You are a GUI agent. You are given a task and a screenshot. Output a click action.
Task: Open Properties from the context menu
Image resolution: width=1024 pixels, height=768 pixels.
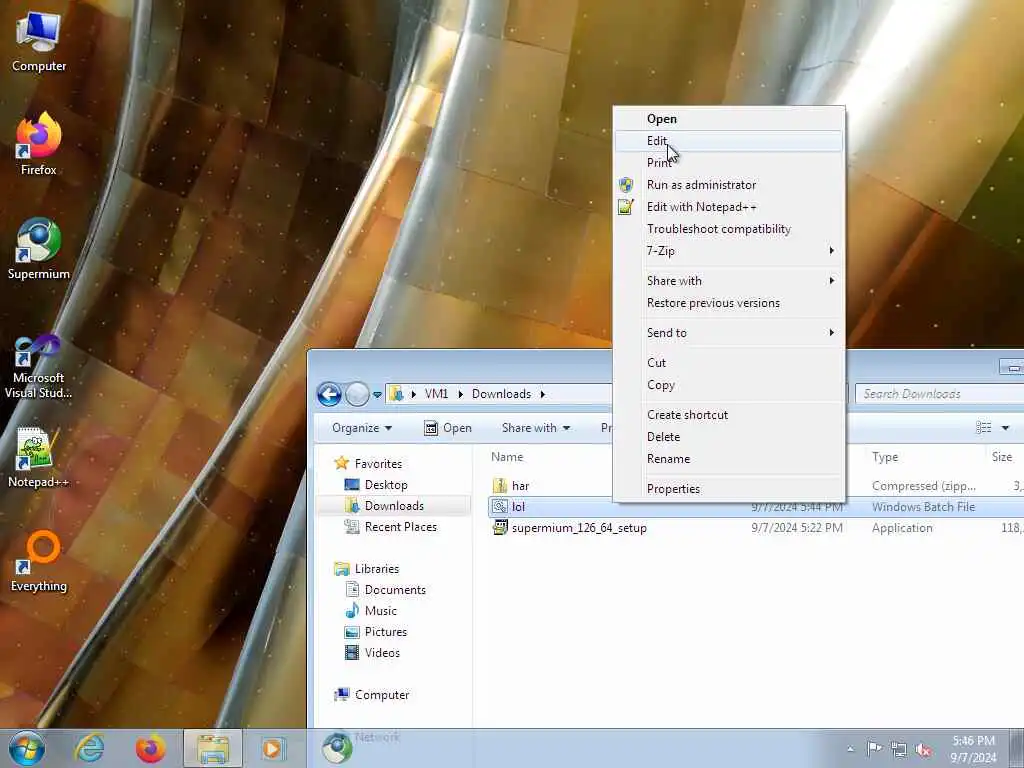(x=728, y=489)
